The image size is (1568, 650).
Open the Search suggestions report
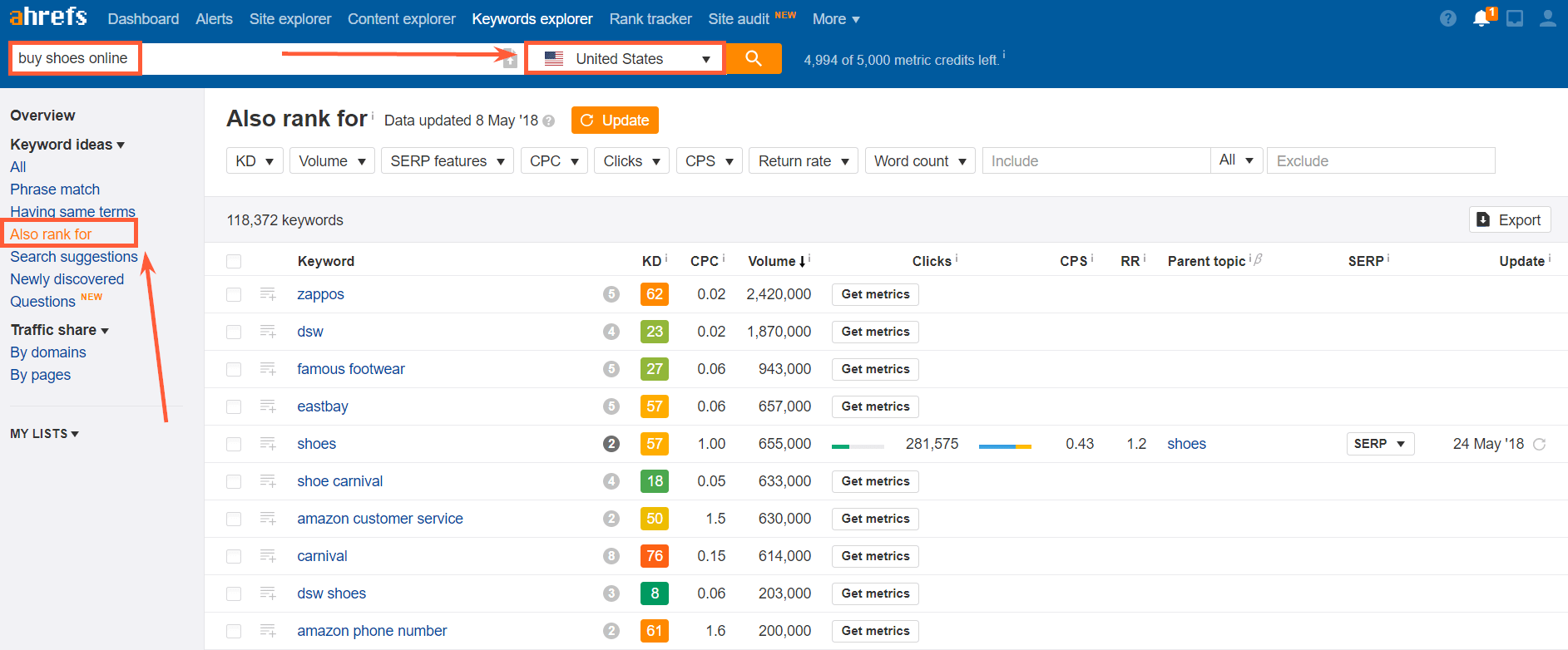[x=74, y=257]
